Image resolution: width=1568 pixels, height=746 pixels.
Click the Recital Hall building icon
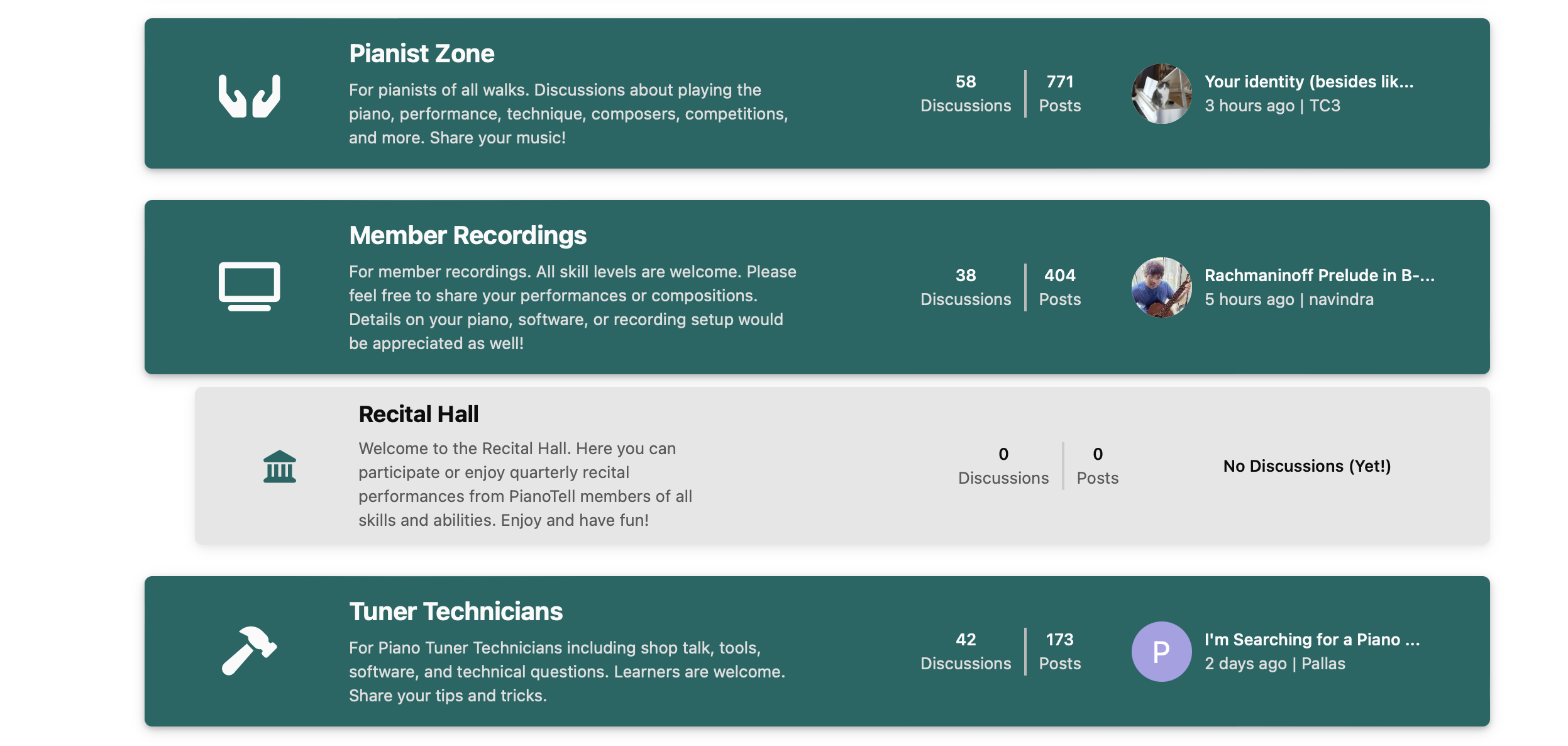(279, 466)
